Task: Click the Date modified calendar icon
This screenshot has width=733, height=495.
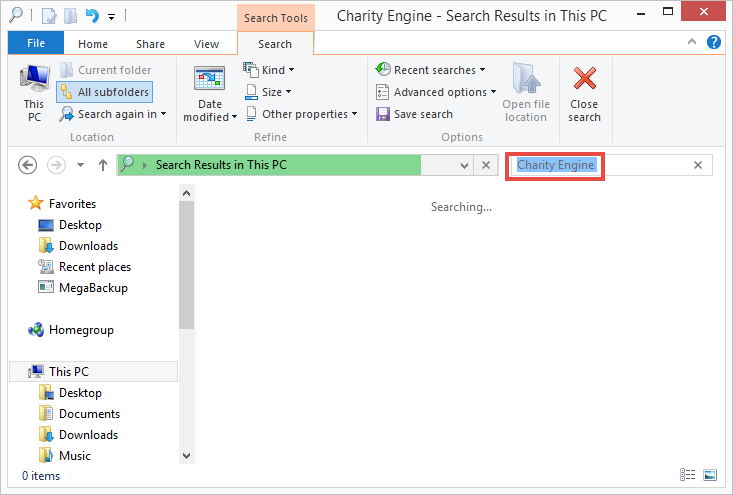Action: click(209, 78)
